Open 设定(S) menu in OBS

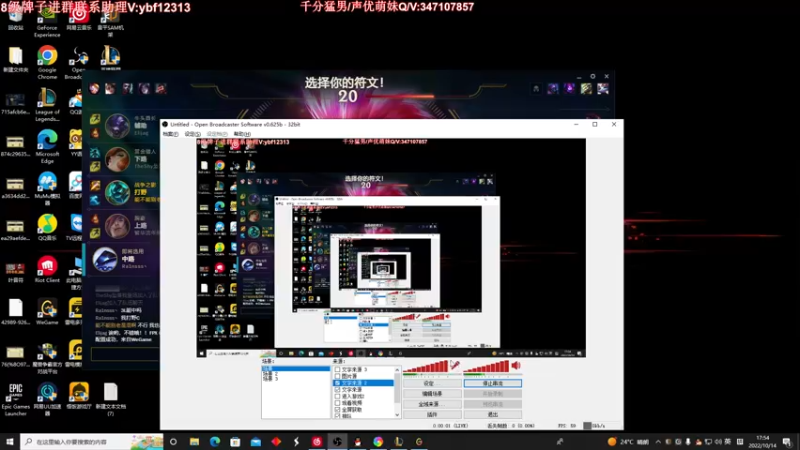point(192,134)
